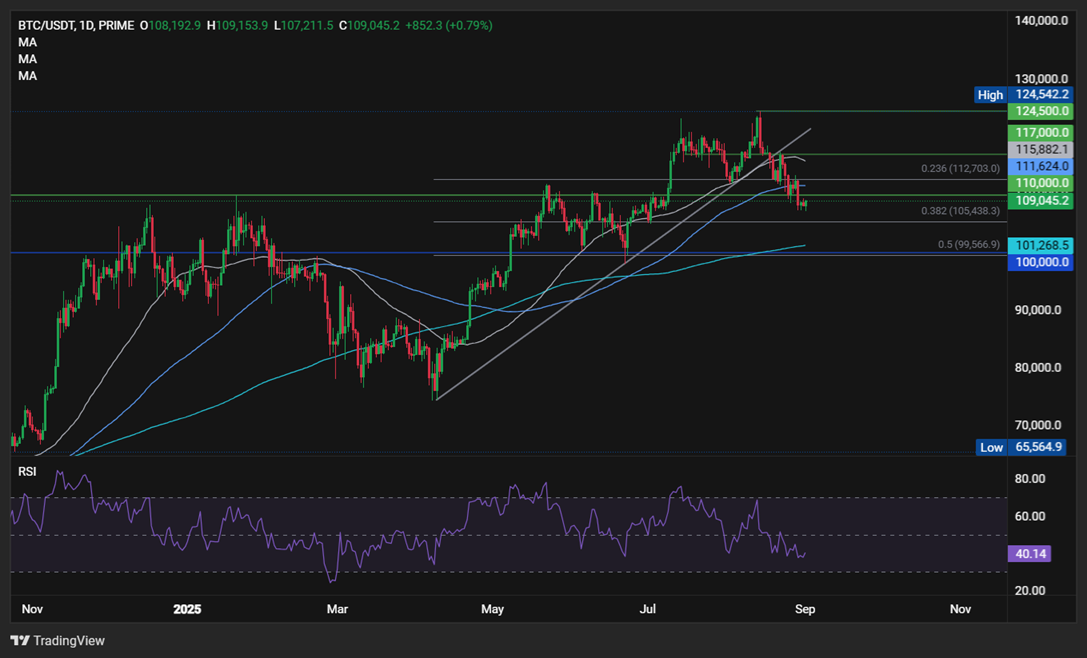Click the green 124,500.0 price label
Screen dimensions: 1087x658
click(x=1040, y=111)
